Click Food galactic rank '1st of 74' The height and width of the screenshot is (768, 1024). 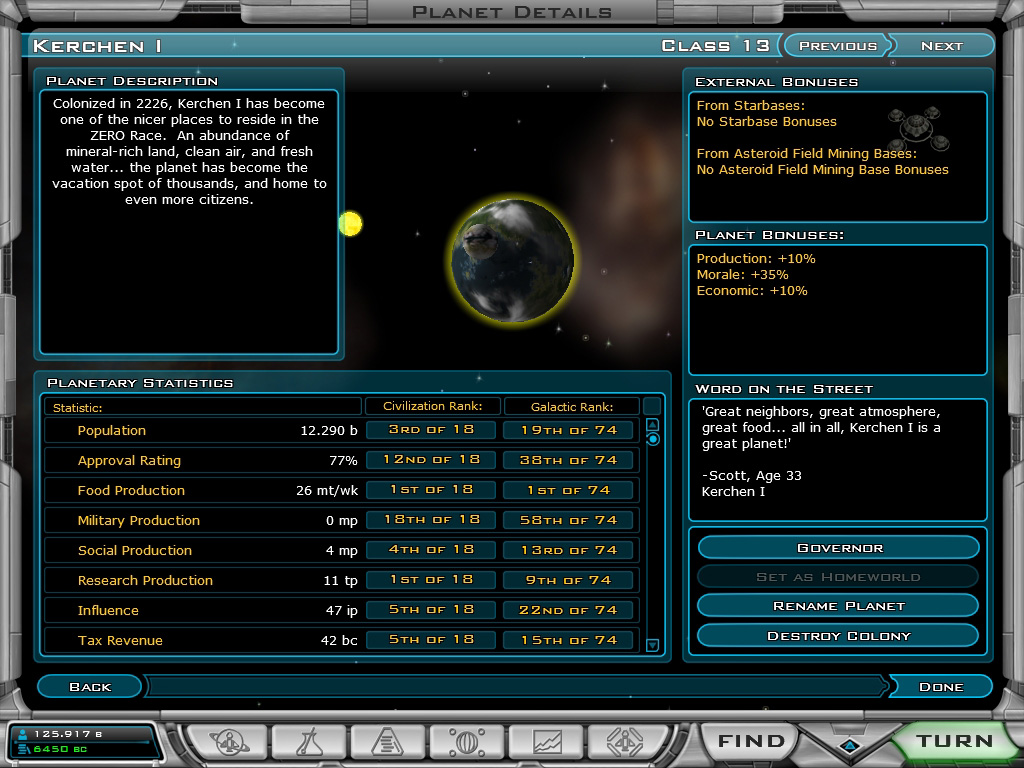point(568,490)
